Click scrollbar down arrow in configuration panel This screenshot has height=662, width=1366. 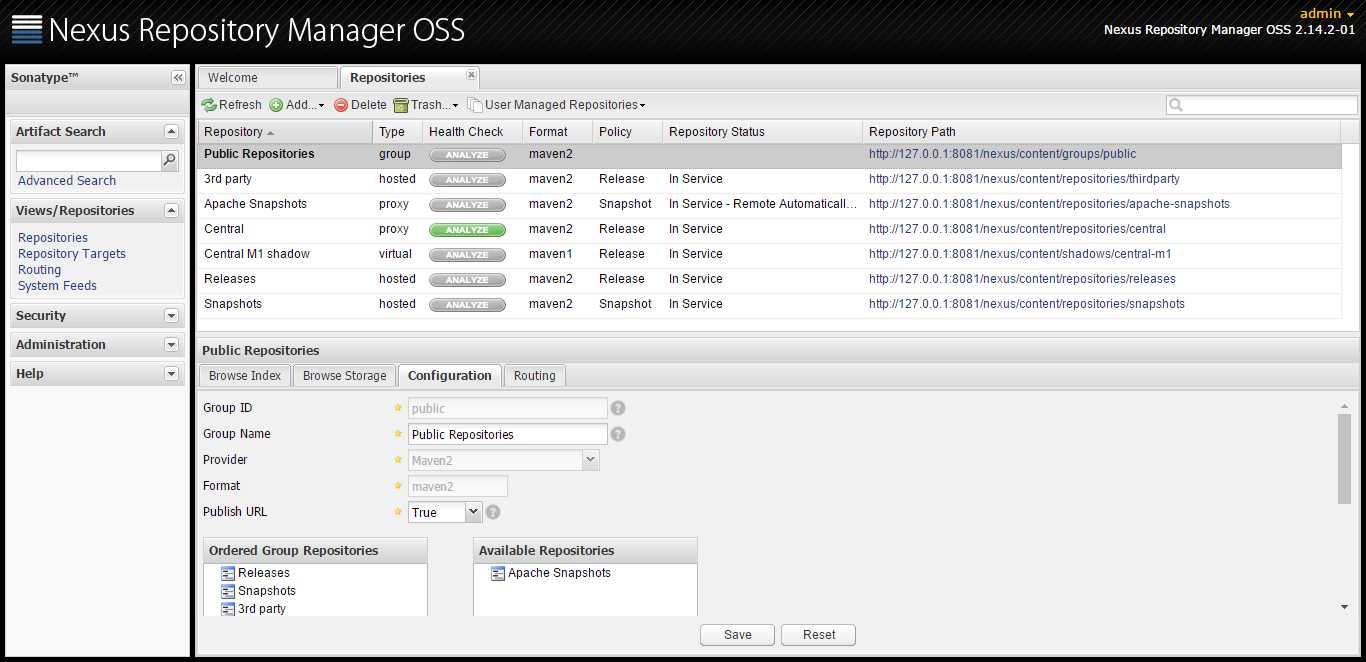1344,607
